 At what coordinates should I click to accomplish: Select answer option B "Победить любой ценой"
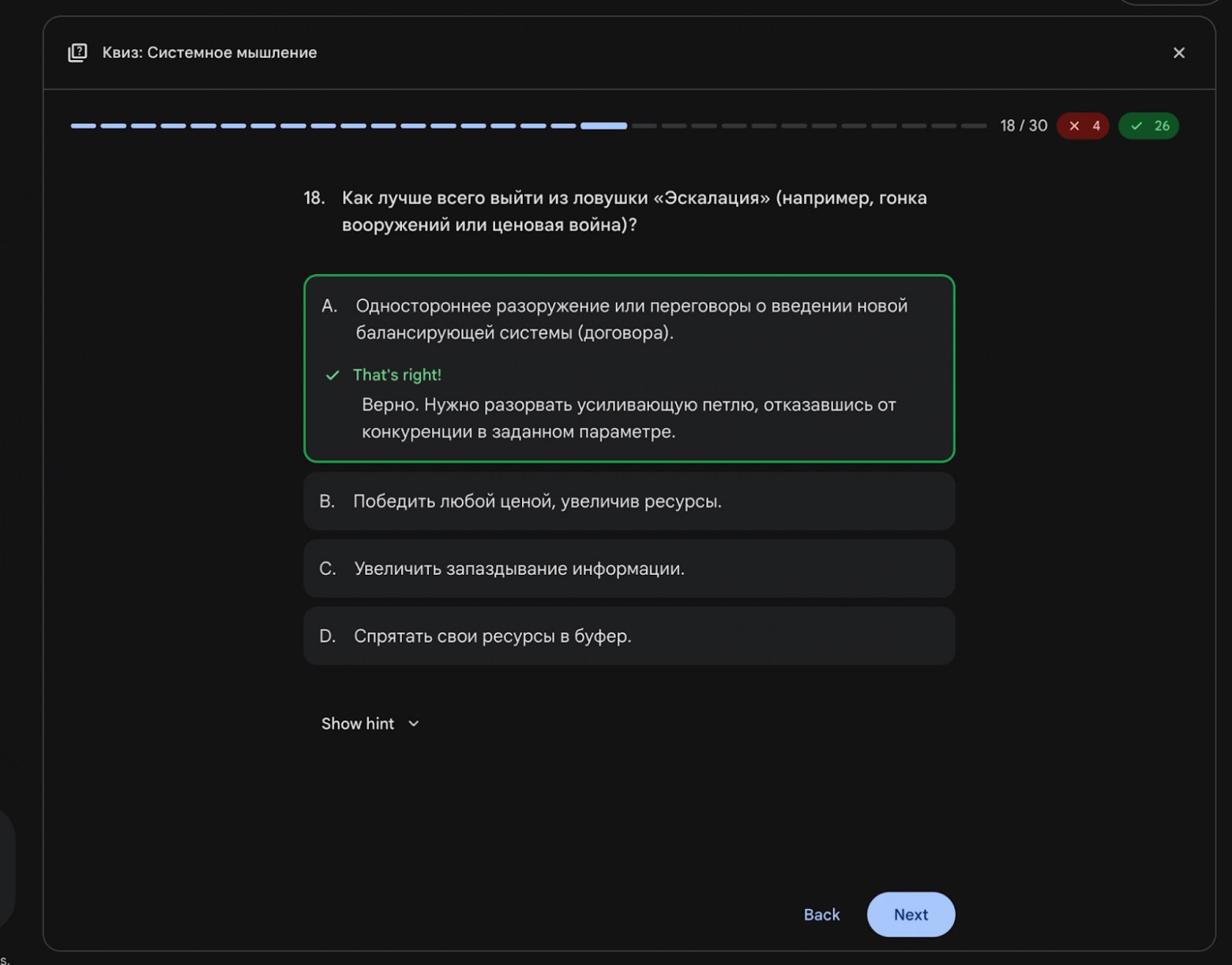click(x=629, y=501)
